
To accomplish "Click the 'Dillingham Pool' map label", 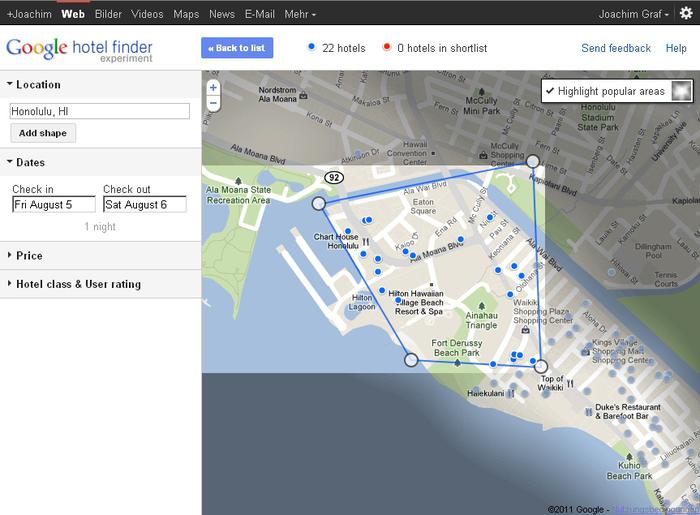I will 653,251.
